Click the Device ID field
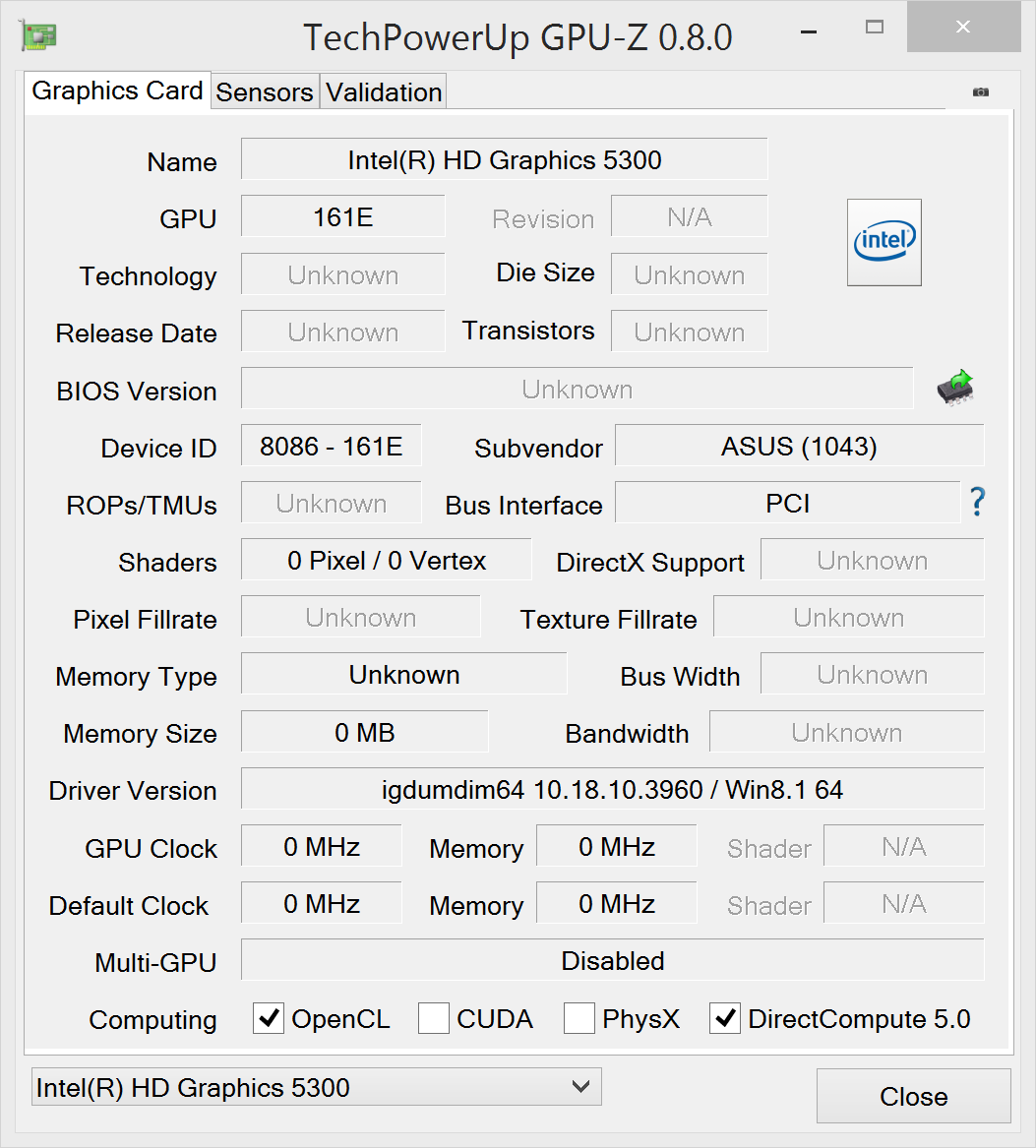Screen dimensions: 1036x1148 (x=331, y=447)
